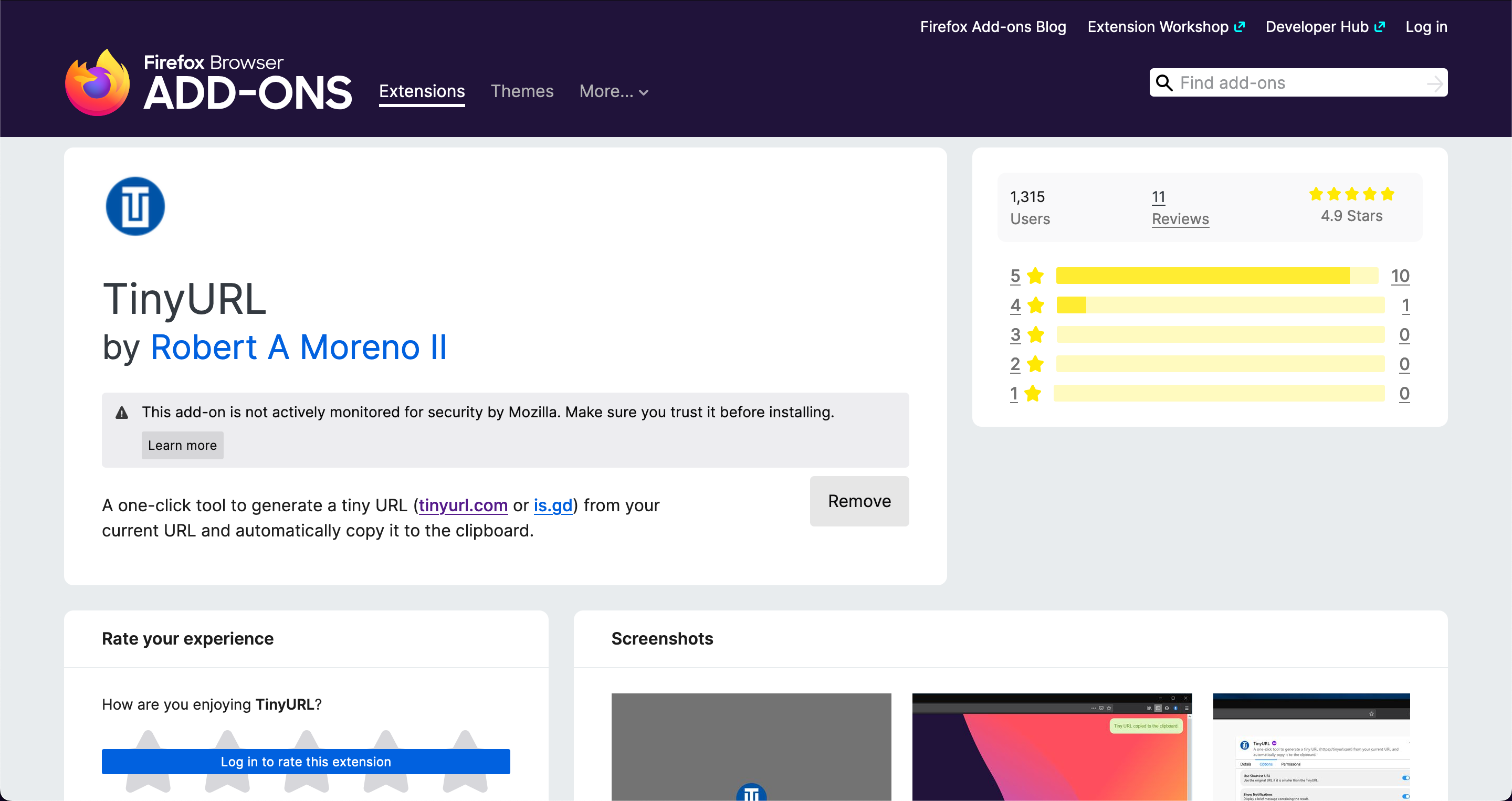This screenshot has width=1512, height=801.
Task: Expand the More... dropdown menu
Action: (613, 91)
